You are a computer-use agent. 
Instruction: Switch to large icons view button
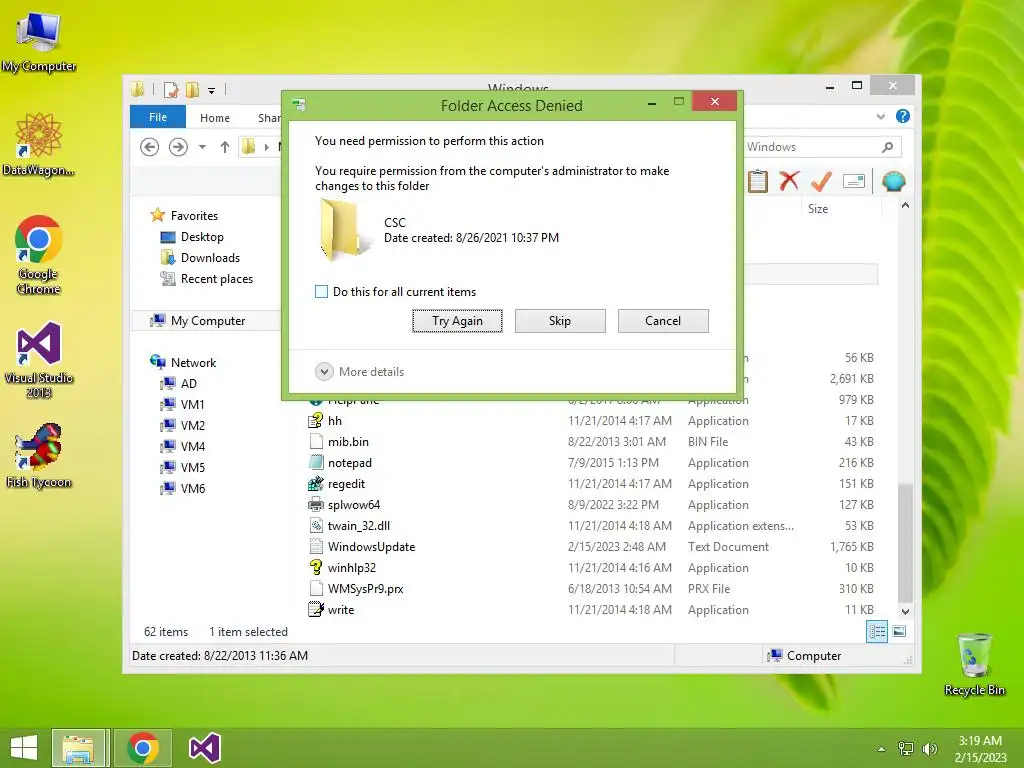click(x=899, y=631)
